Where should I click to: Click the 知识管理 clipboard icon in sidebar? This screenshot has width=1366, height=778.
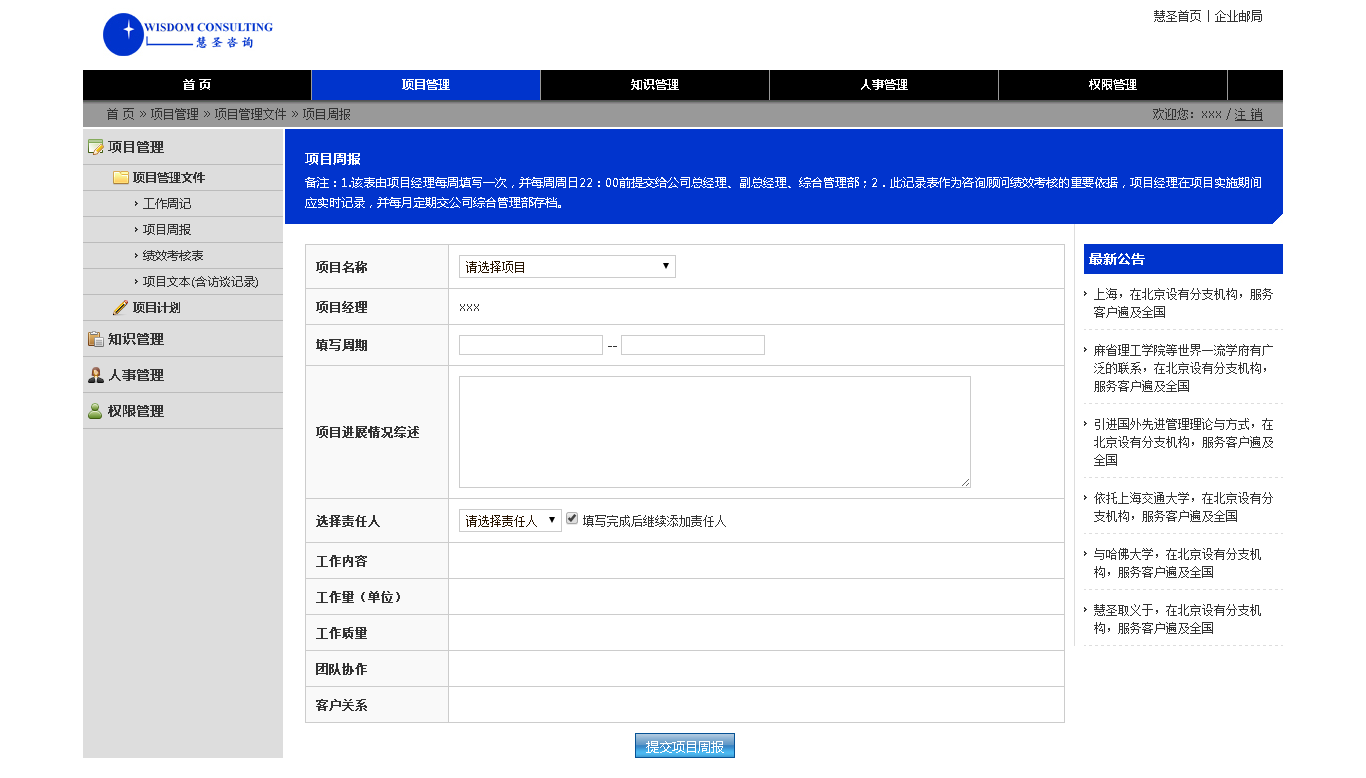[x=96, y=339]
